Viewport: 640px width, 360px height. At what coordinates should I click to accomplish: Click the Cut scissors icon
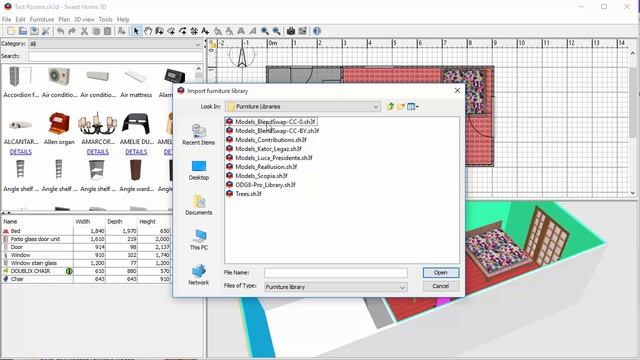tap(84, 31)
